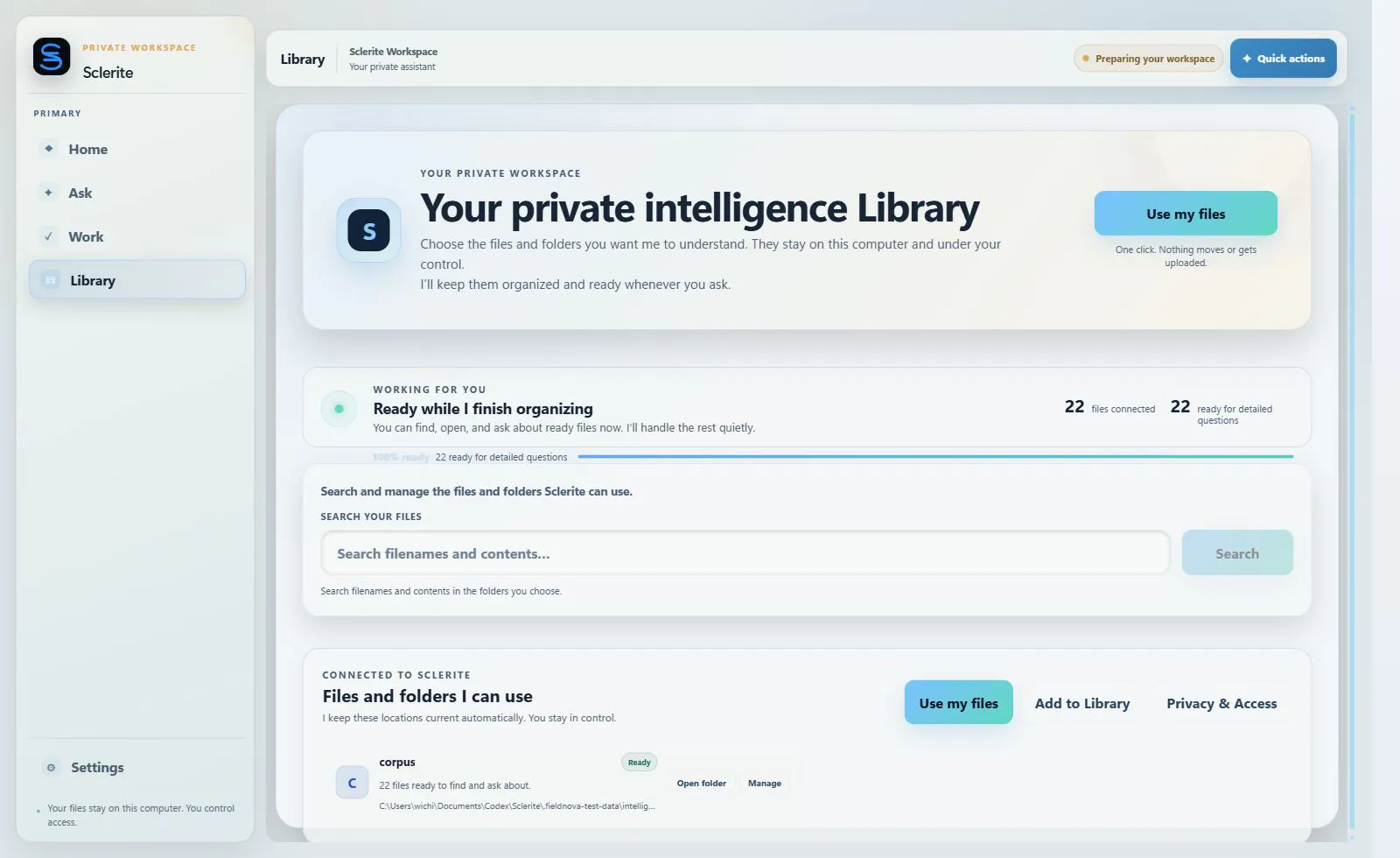This screenshot has height=858, width=1400.
Task: Open folder for corpus
Action: 702,784
